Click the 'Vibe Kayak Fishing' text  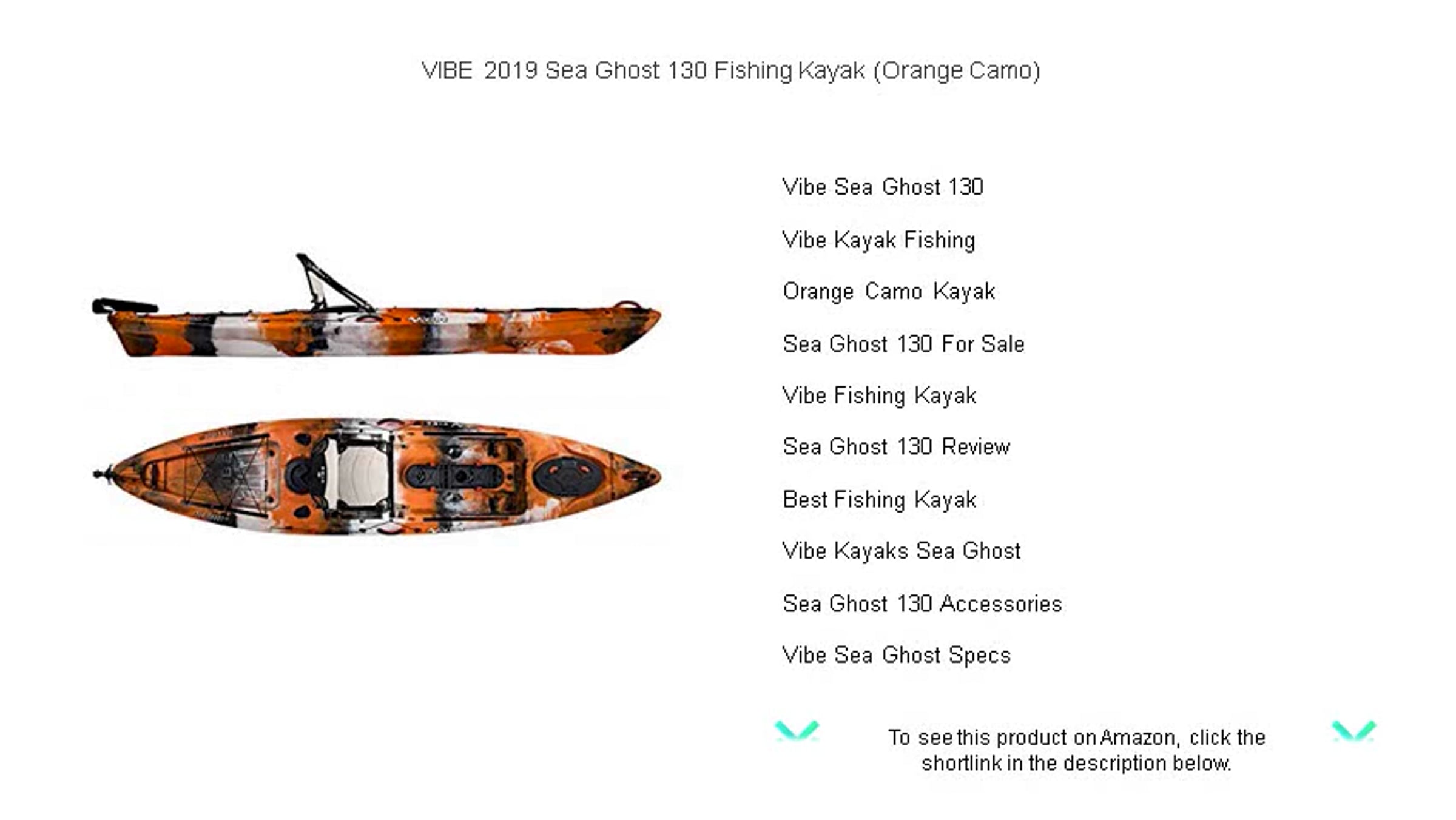[879, 240]
